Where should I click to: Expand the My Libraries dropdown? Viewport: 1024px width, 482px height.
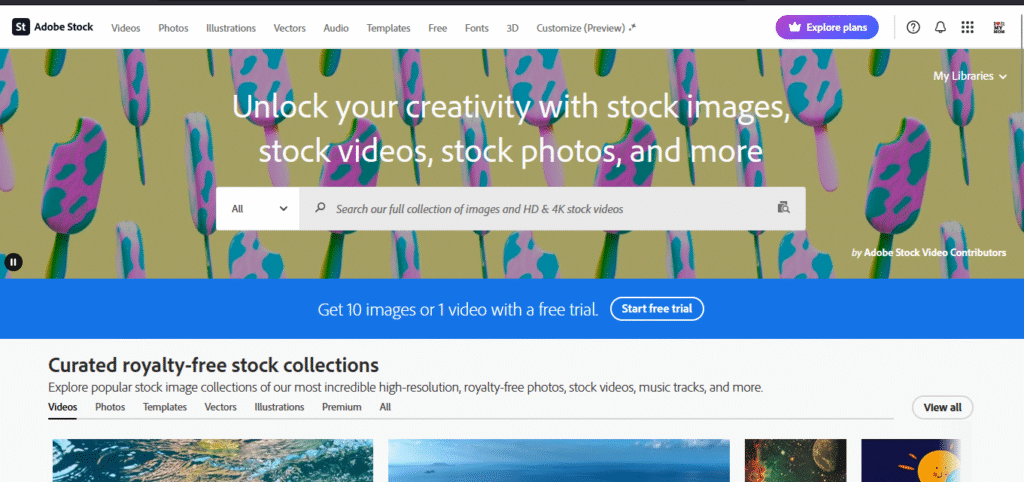[970, 76]
